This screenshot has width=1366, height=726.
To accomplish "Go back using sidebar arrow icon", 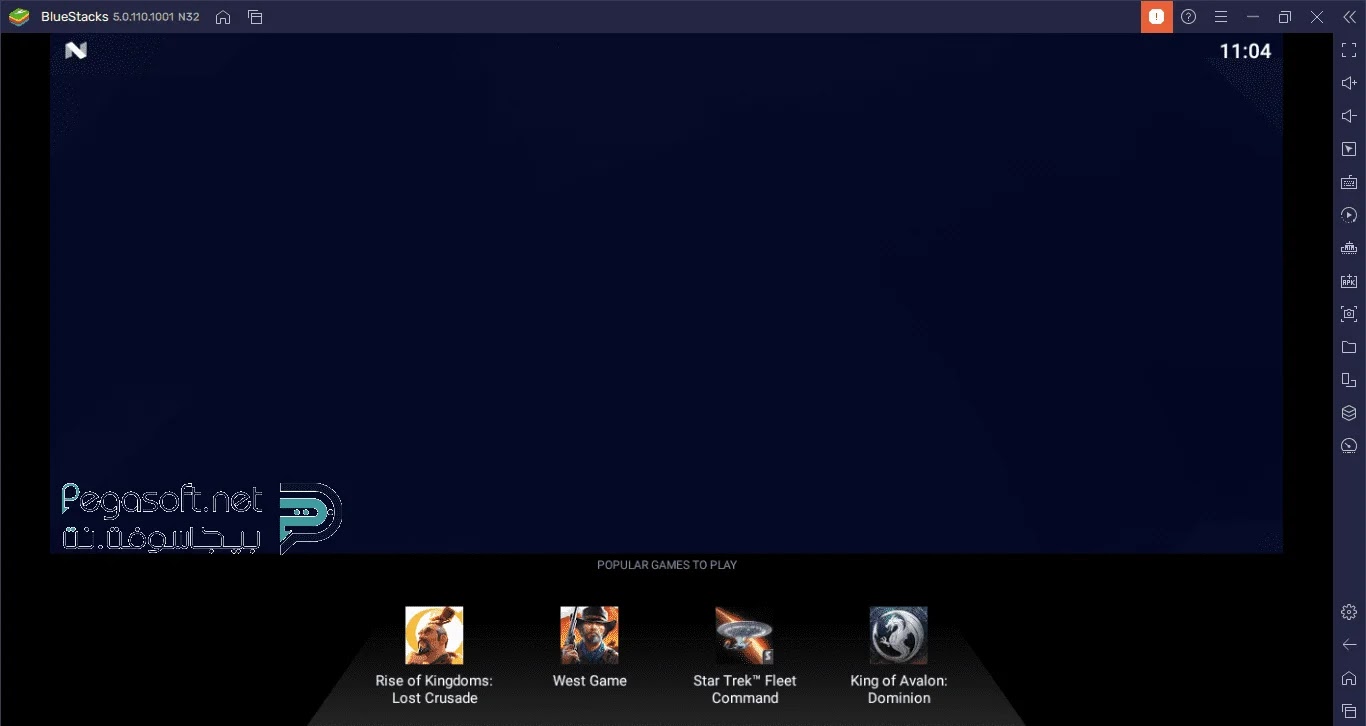I will pos(1349,644).
